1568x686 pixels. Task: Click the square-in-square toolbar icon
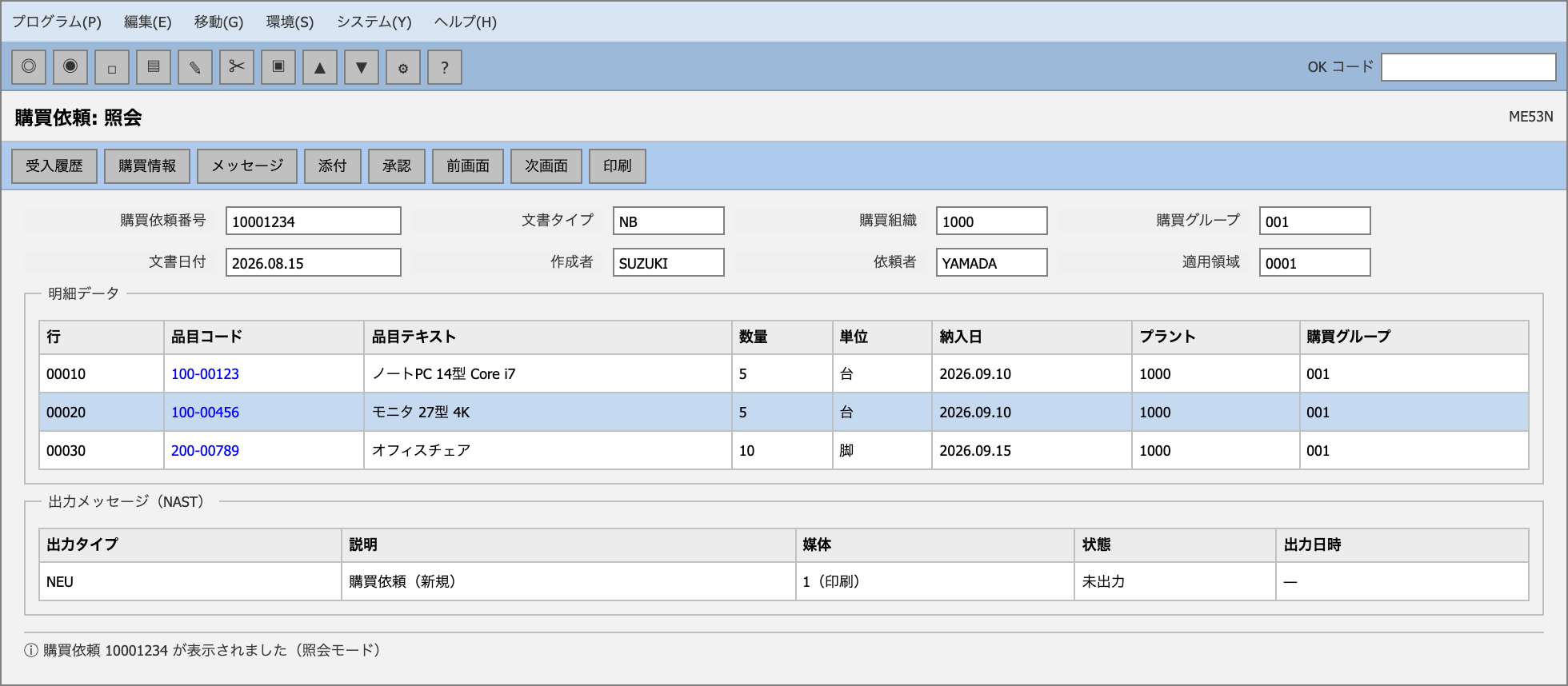[x=278, y=67]
